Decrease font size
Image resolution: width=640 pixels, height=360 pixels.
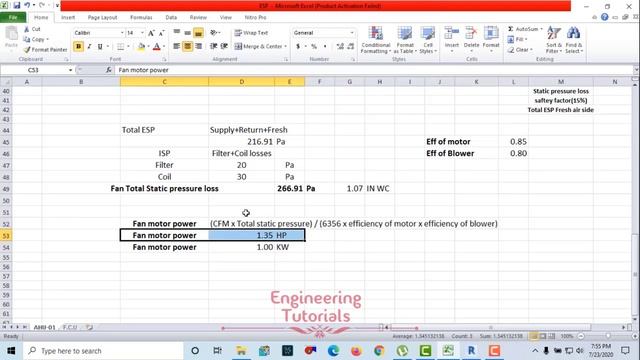161,33
